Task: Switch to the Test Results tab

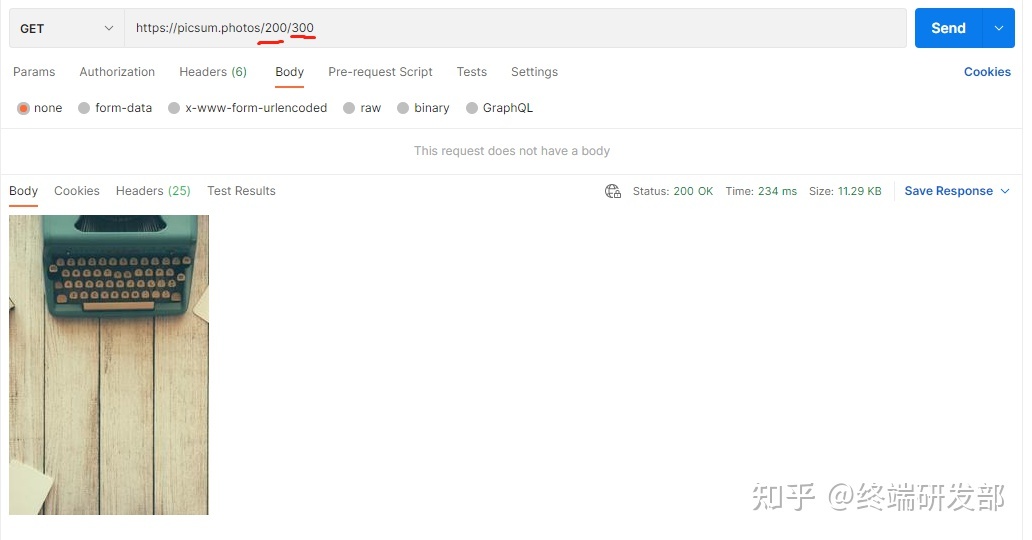Action: [242, 191]
